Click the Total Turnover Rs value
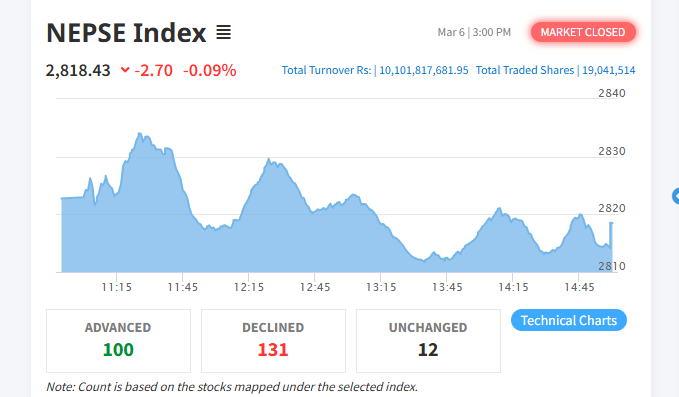This screenshot has width=679, height=397. click(x=424, y=70)
